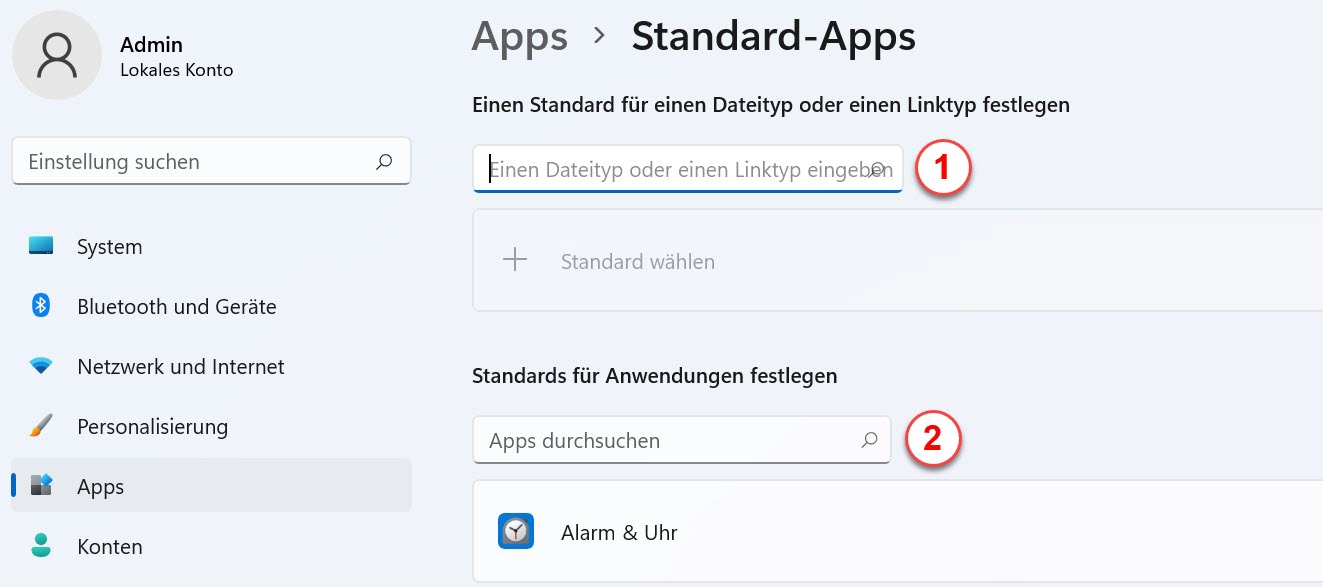Click the System monitor icon in sidebar
Image resolution: width=1323 pixels, height=587 pixels.
41,246
